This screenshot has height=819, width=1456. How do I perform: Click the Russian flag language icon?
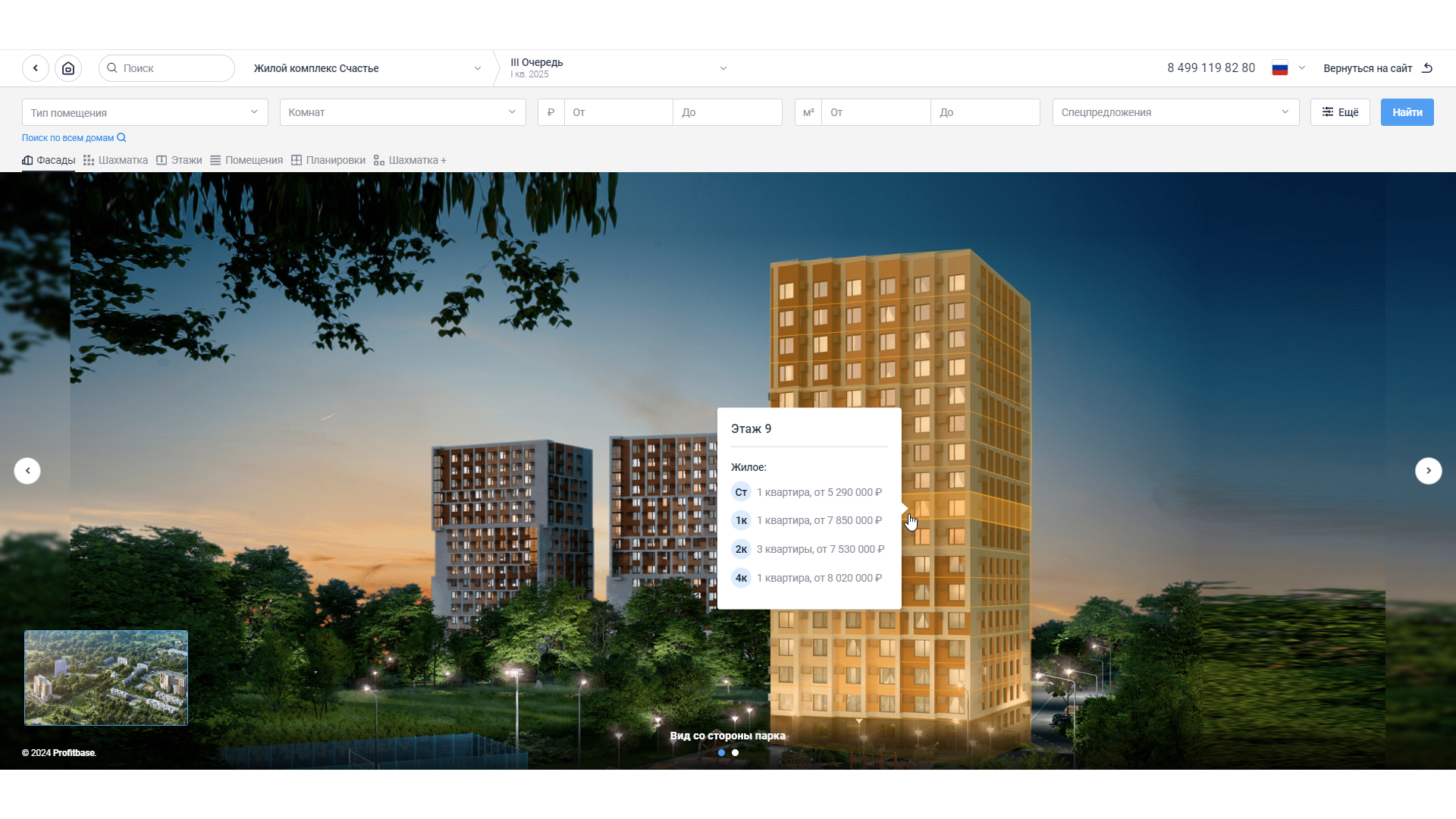[1280, 68]
